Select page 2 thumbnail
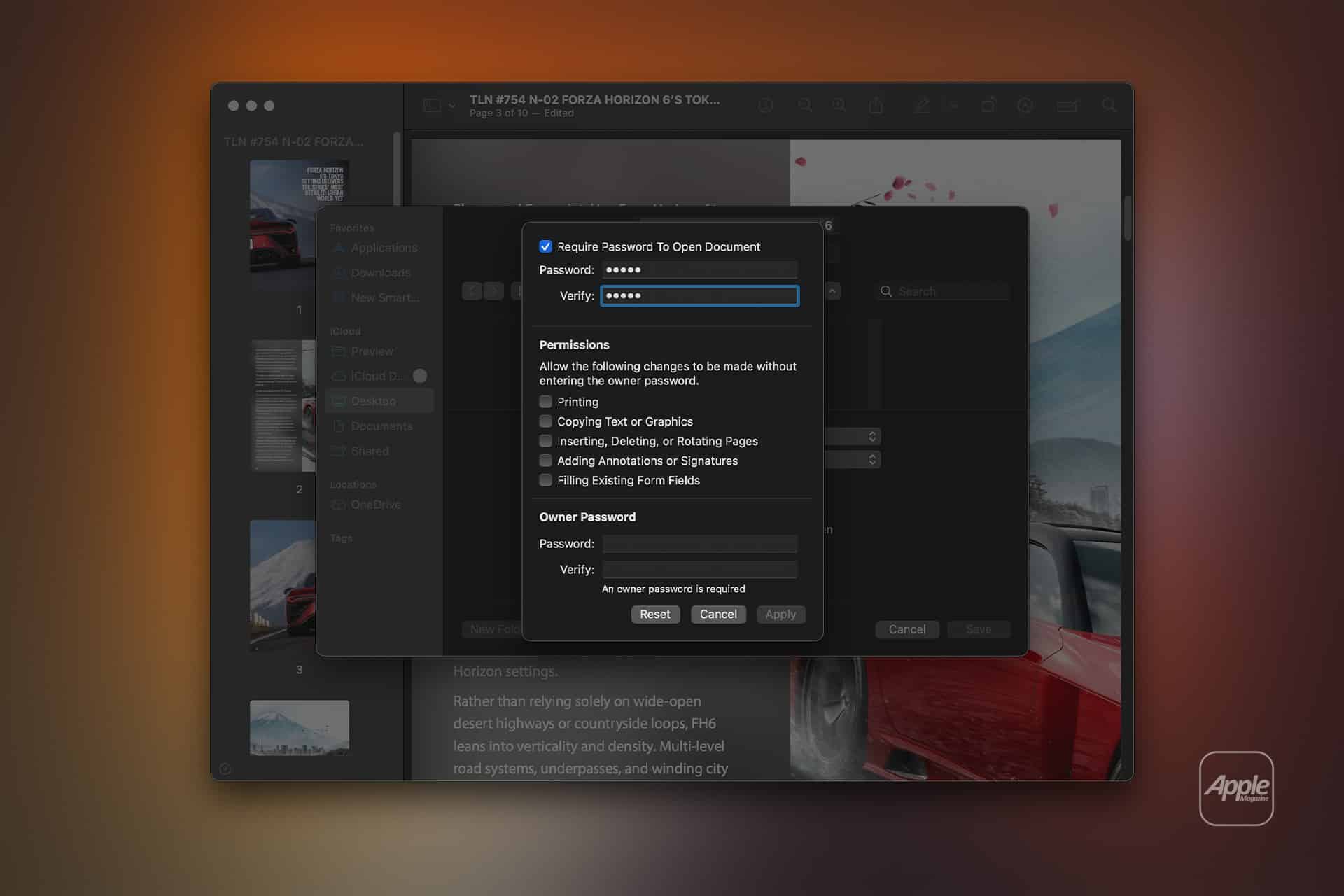Screen dimensions: 1344x896 pos(283,406)
